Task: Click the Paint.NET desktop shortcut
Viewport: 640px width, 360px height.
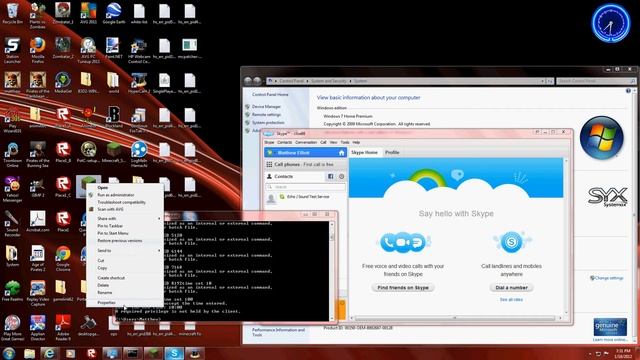Action: pos(113,48)
